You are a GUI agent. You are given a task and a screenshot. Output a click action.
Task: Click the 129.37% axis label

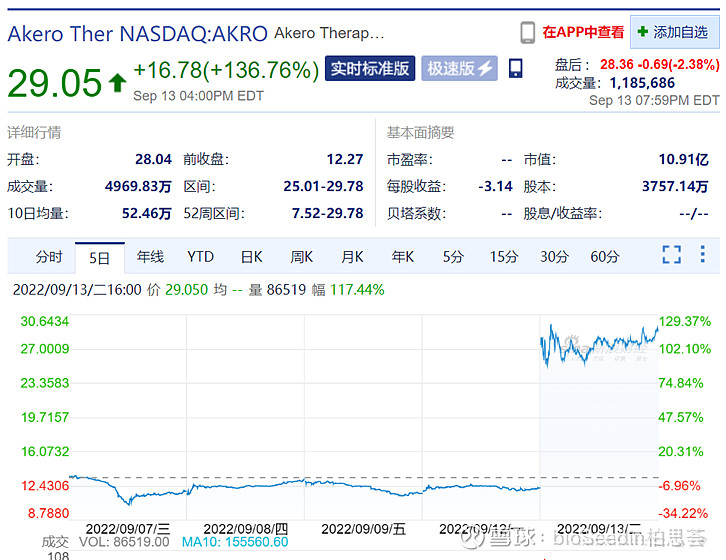tap(684, 321)
